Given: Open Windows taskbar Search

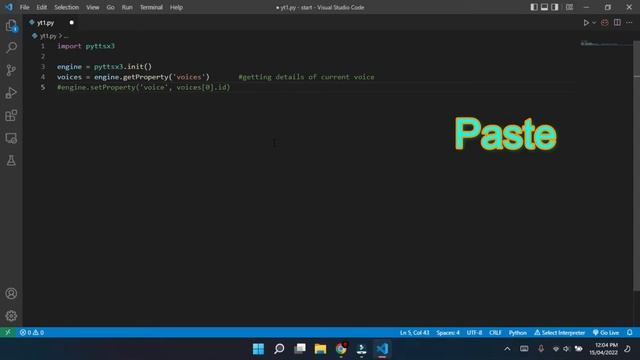Looking at the screenshot, I should (279, 349).
